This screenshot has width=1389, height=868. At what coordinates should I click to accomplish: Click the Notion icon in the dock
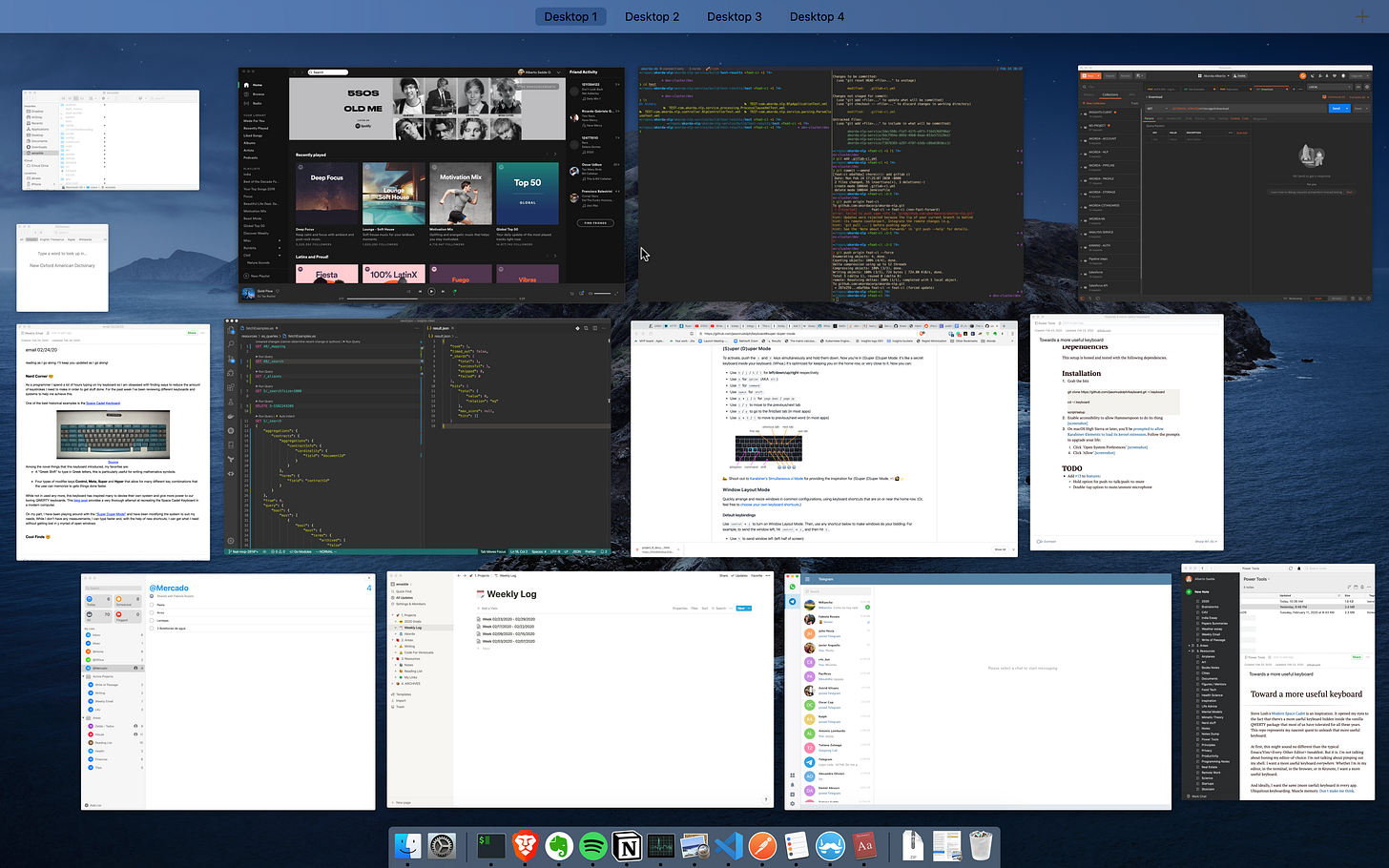[x=627, y=846]
